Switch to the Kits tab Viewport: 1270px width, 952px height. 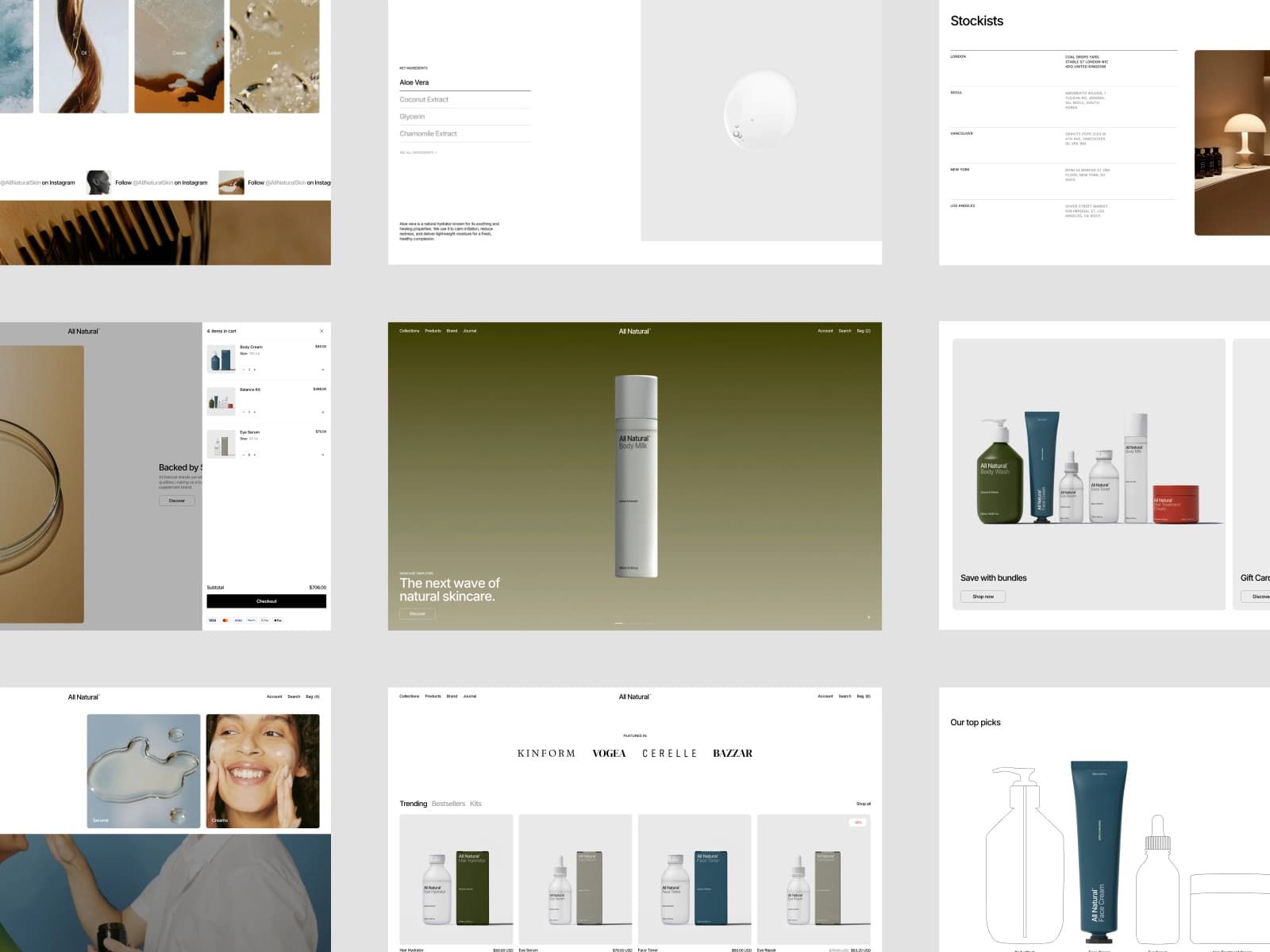(x=475, y=803)
